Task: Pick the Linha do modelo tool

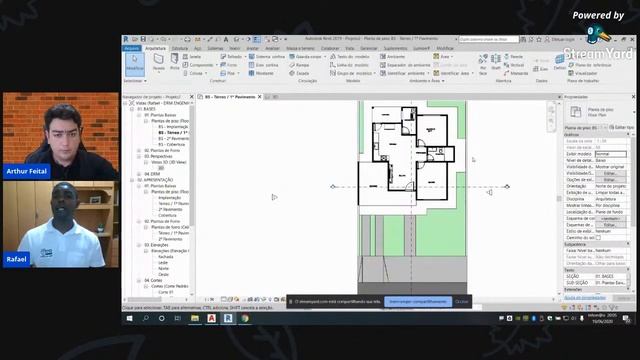Action: click(349, 65)
